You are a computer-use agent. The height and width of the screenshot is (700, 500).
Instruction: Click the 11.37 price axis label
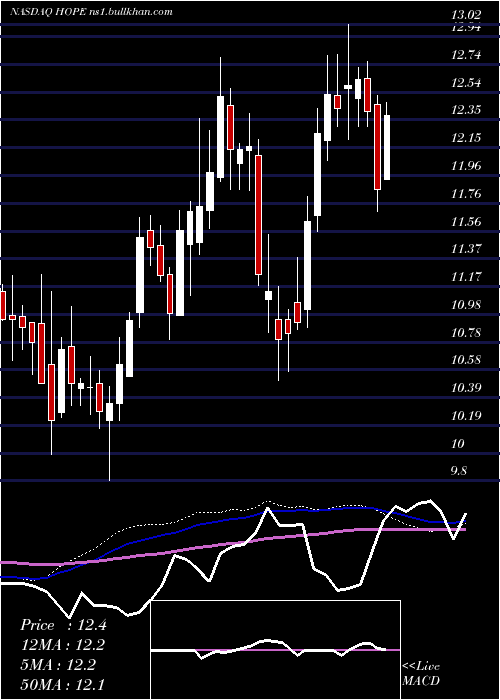tap(467, 249)
